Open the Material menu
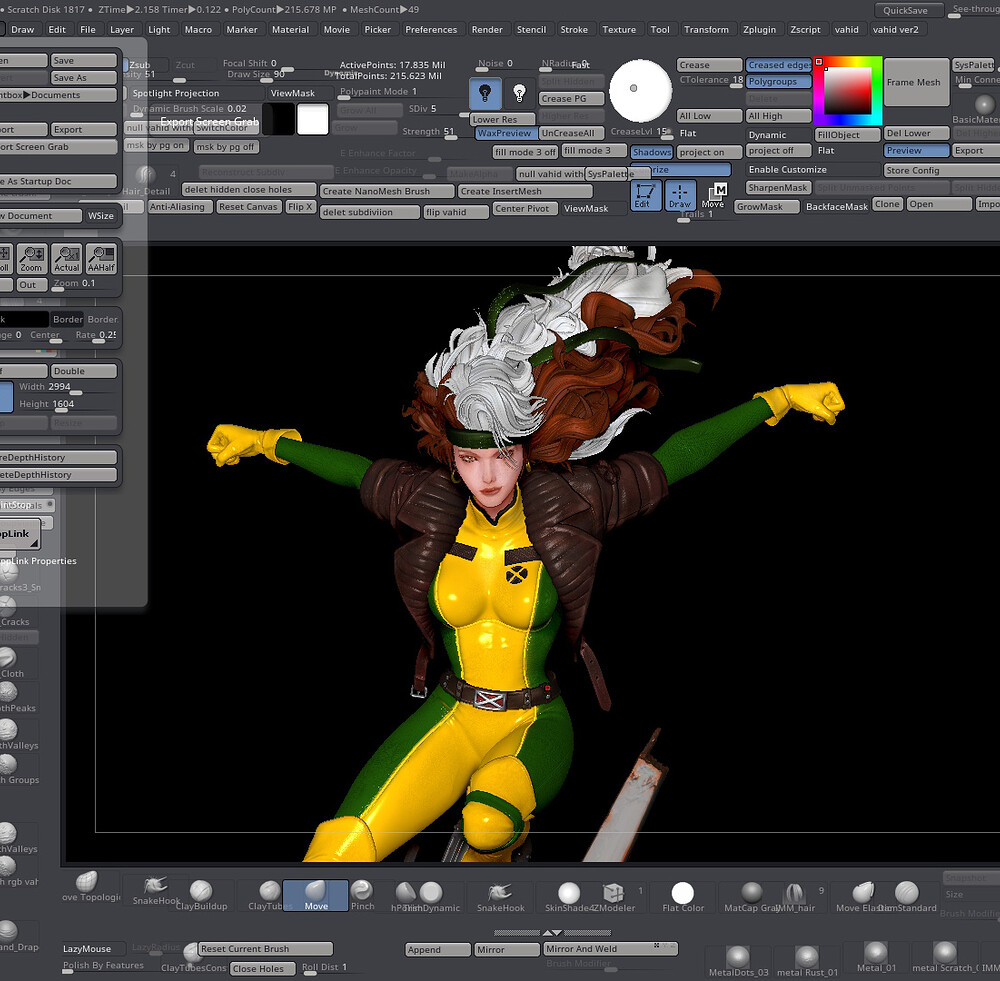This screenshot has width=1000, height=981. [x=290, y=29]
